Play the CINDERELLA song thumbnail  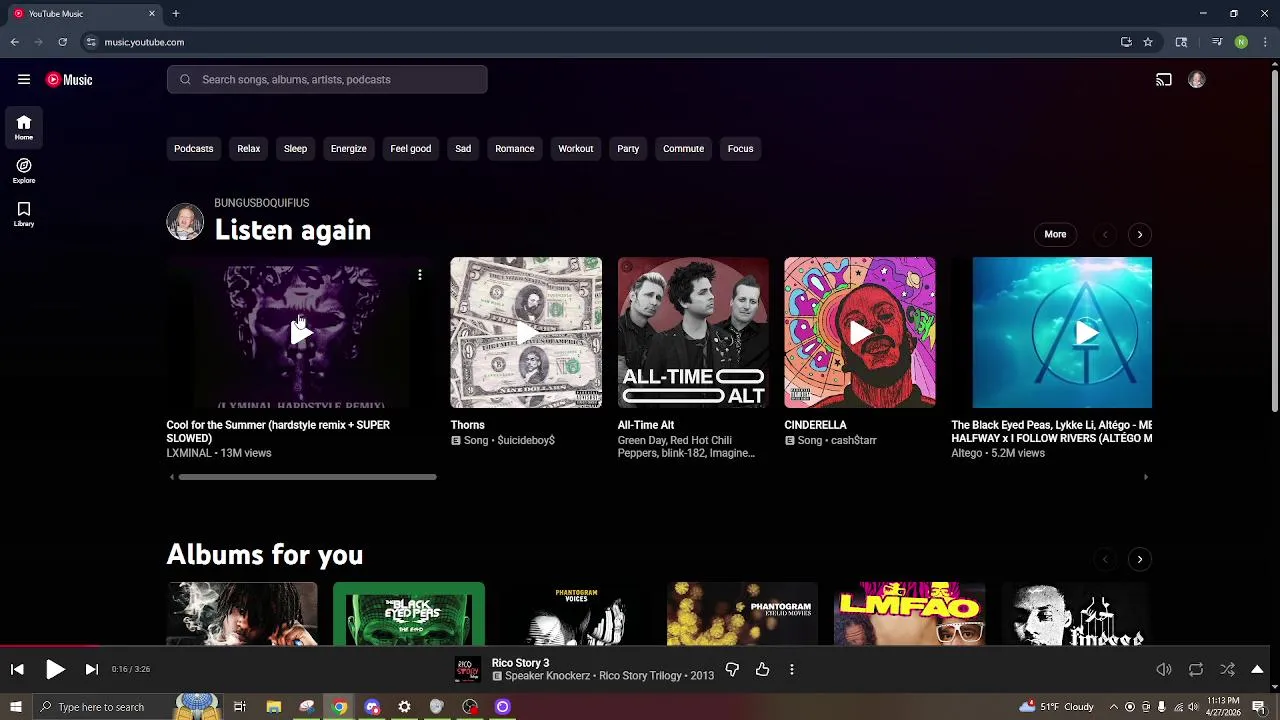point(860,333)
